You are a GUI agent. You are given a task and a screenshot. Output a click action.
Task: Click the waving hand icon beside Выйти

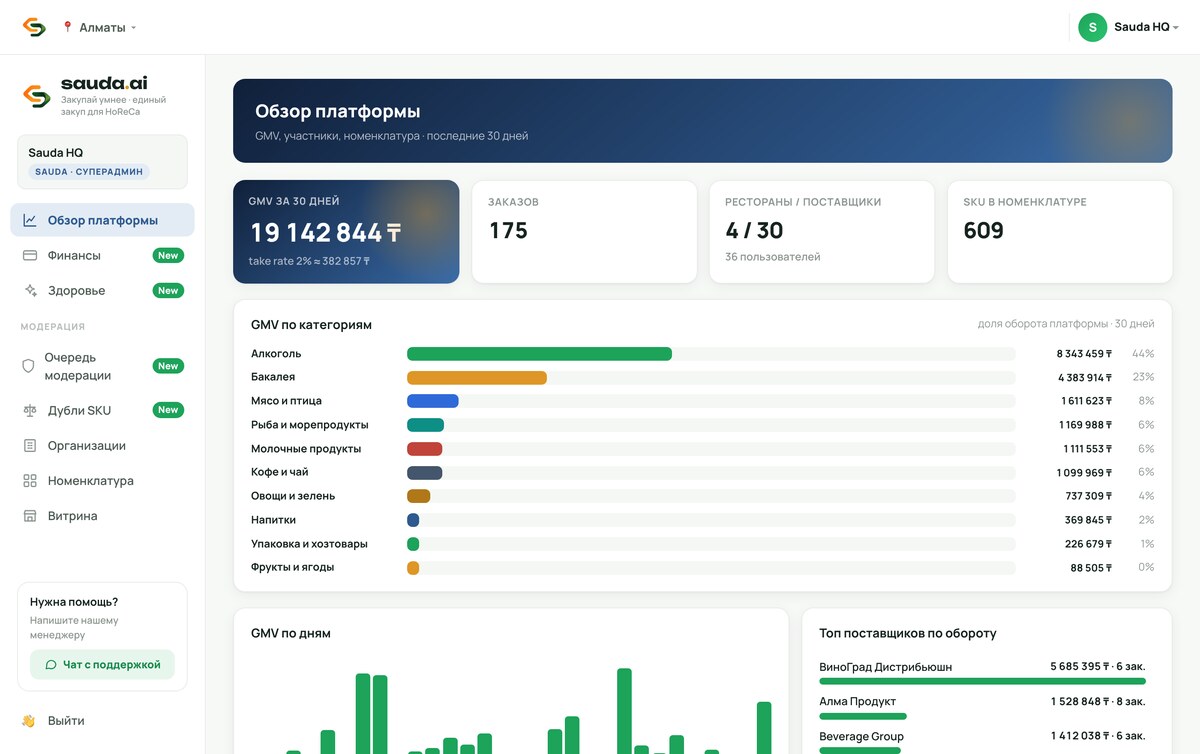tap(29, 720)
